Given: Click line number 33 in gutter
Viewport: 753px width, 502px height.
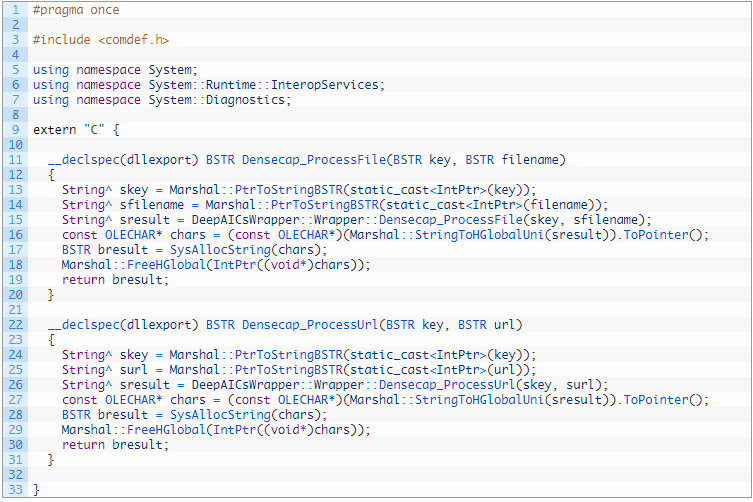Looking at the screenshot, I should click(15, 490).
